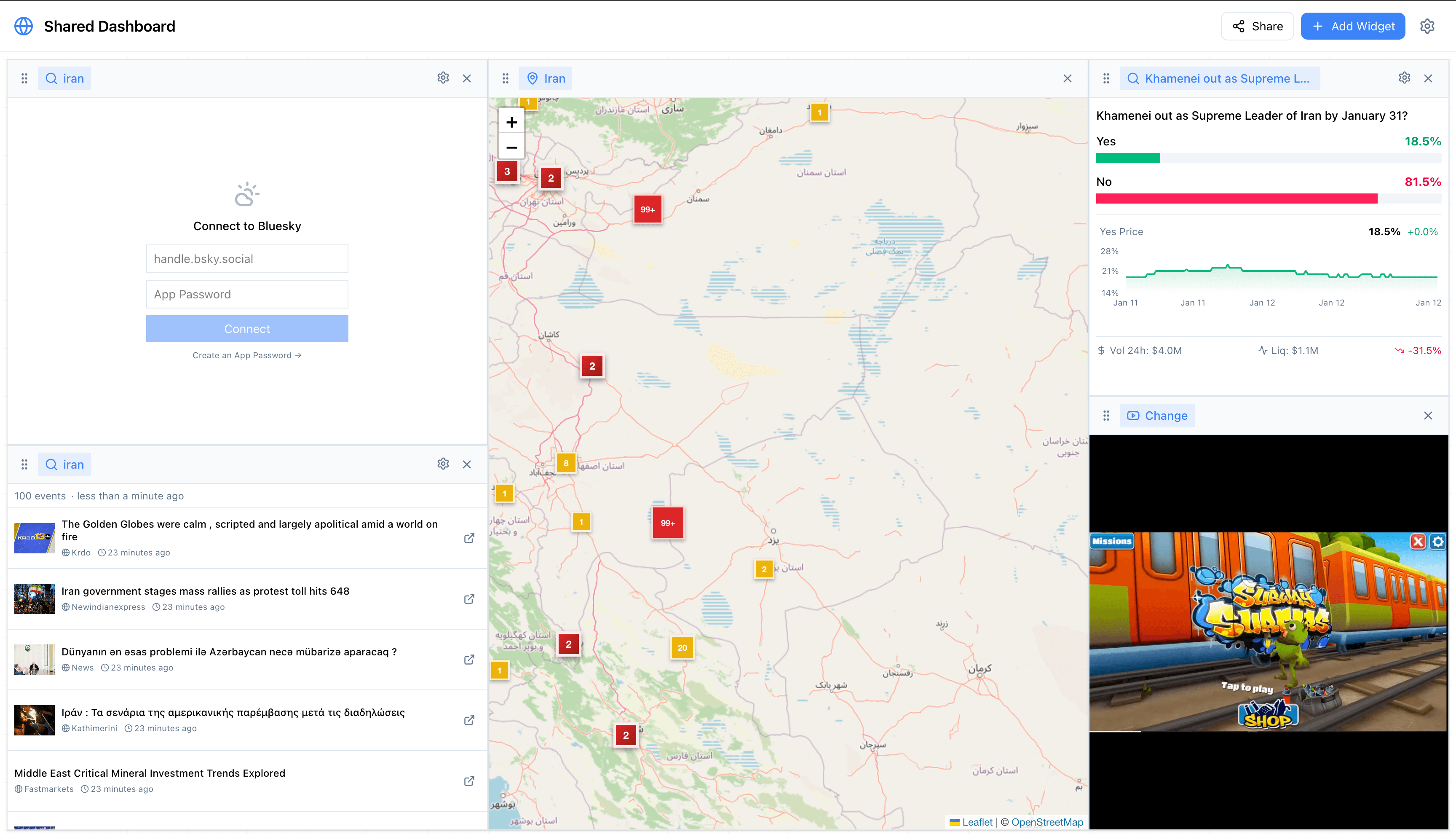Open settings of iran events widget
Image resolution: width=1456 pixels, height=837 pixels.
(x=442, y=464)
